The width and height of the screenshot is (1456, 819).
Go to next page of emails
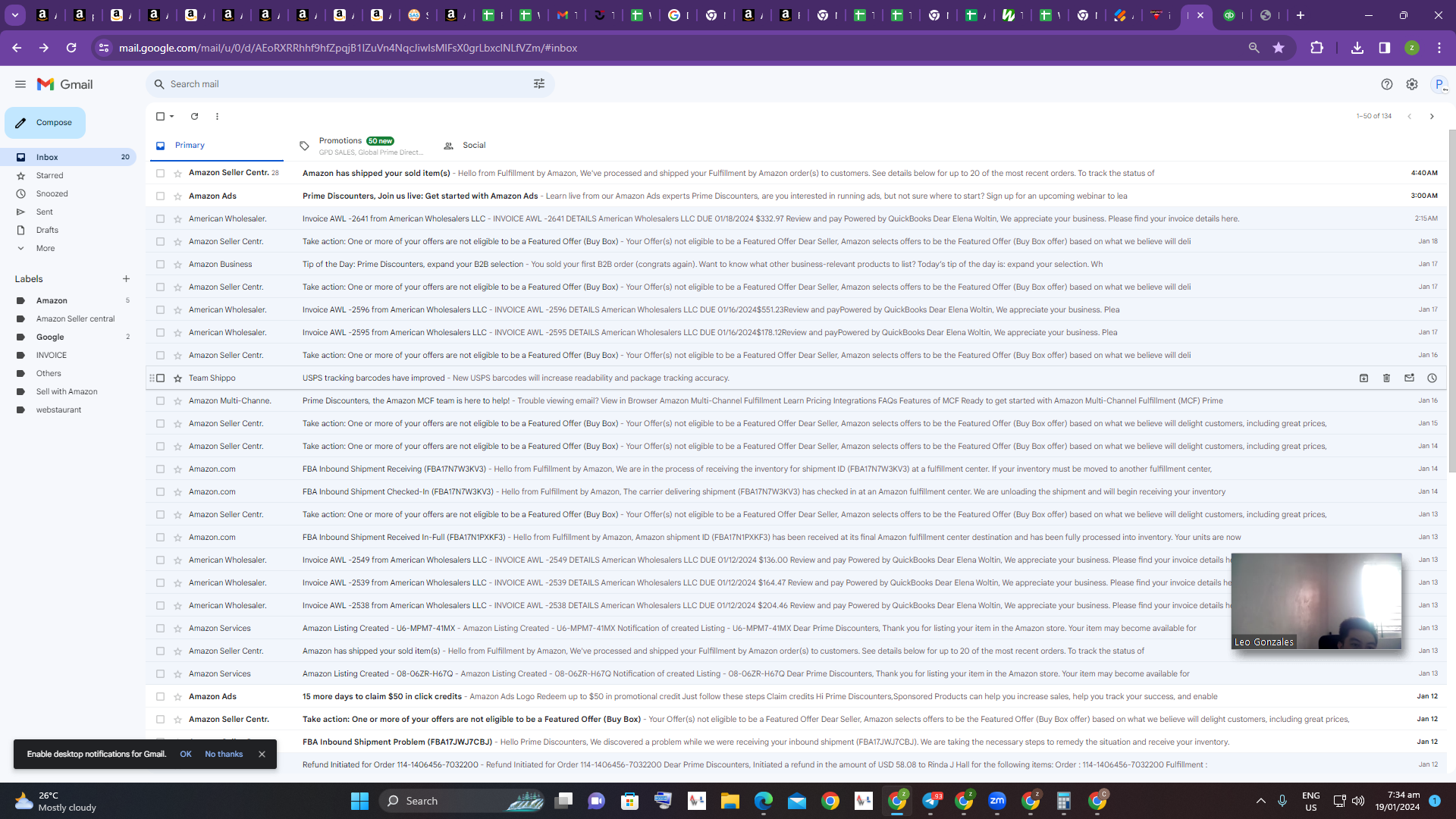(x=1432, y=116)
